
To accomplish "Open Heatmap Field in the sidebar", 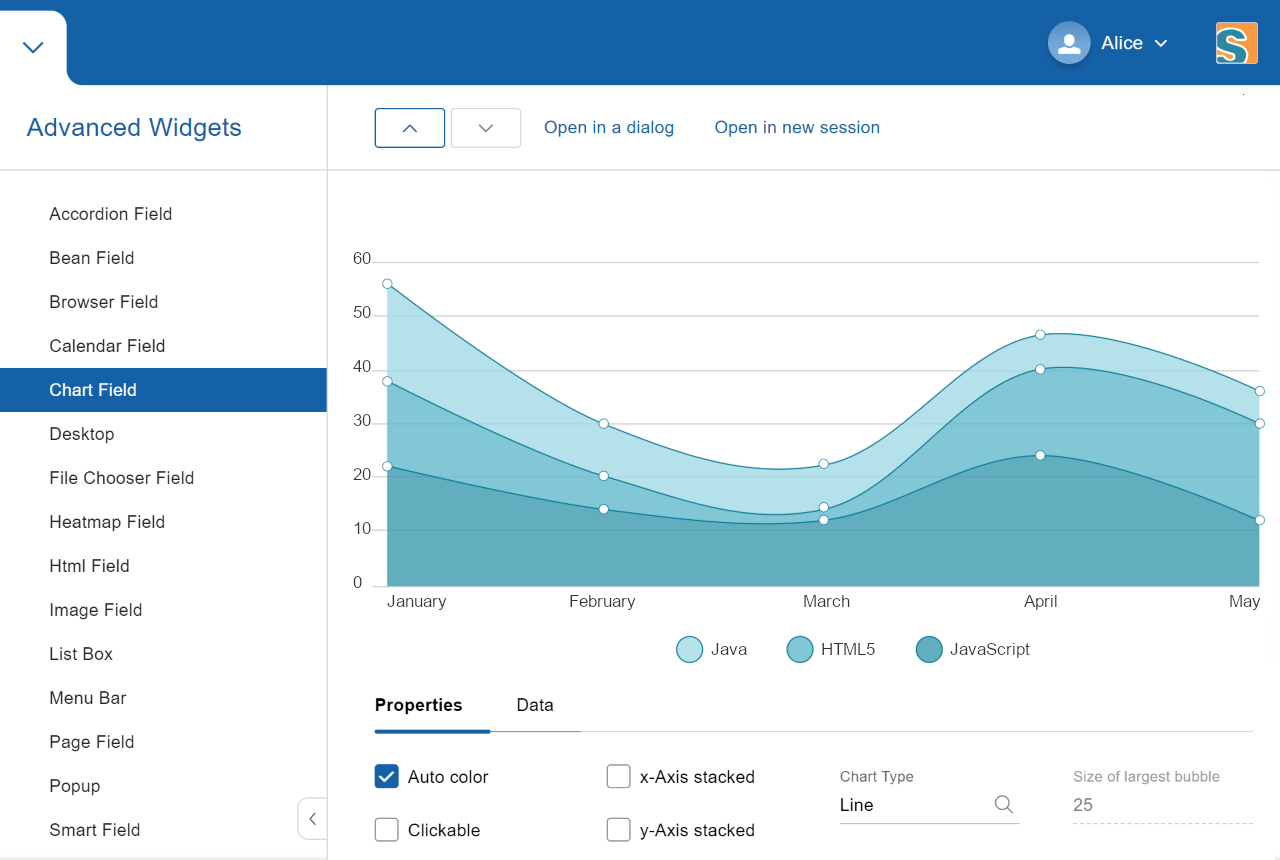I will coord(107,522).
